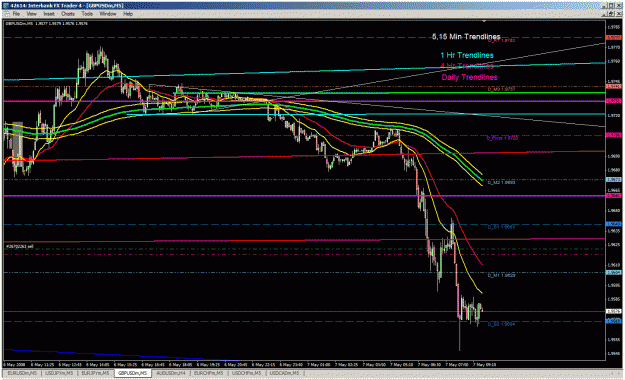Open the Charts menu
Viewport: 625px width, 380px height.
click(x=68, y=14)
